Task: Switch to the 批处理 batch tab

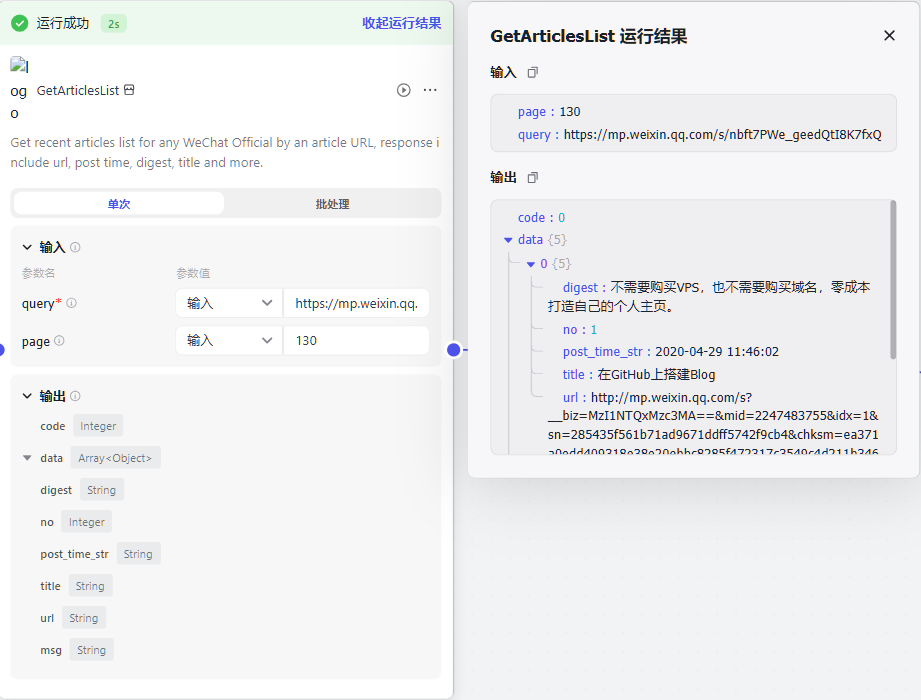Action: (332, 204)
